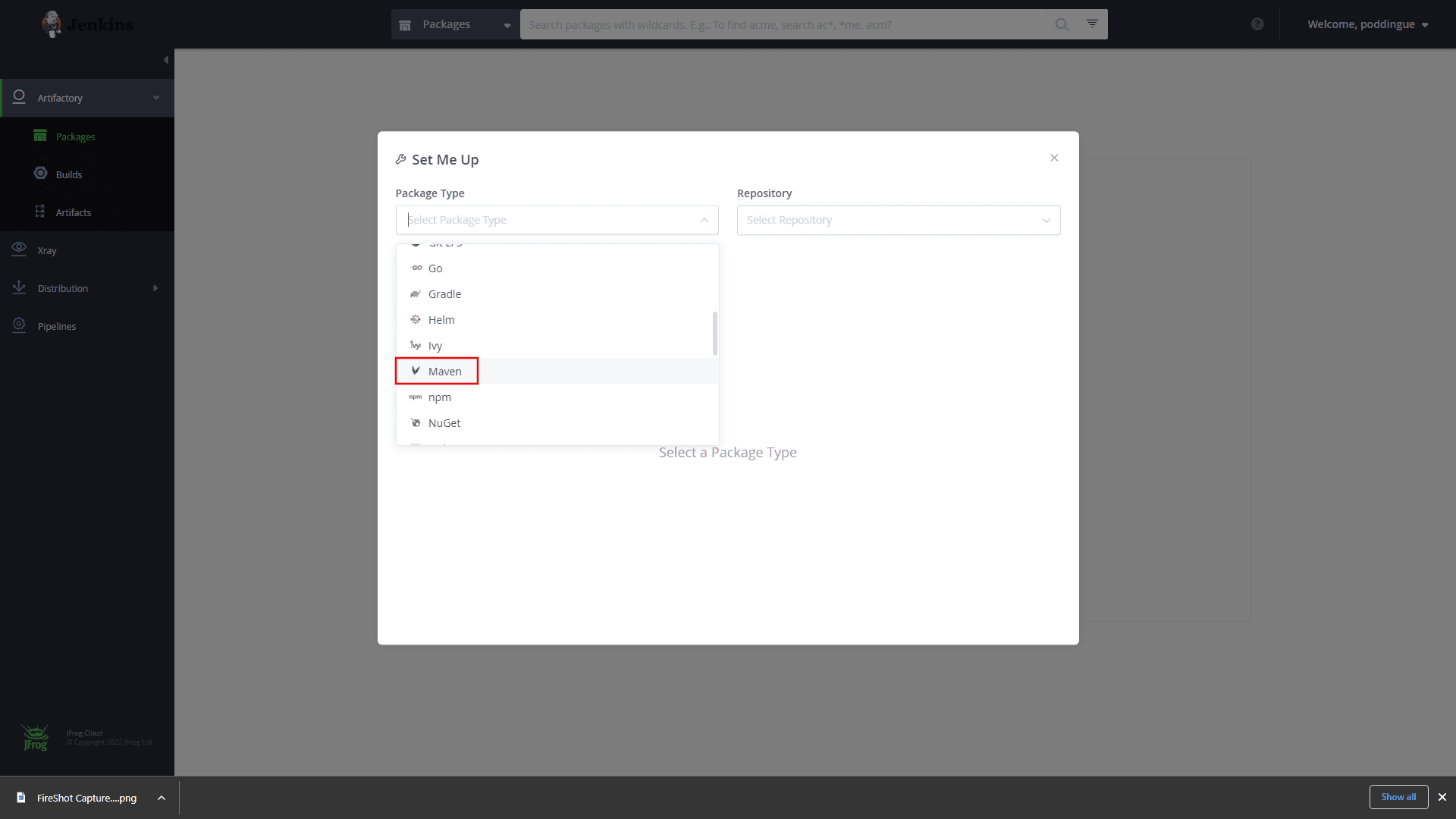Open the Xray section
Image resolution: width=1456 pixels, height=819 pixels.
[47, 250]
